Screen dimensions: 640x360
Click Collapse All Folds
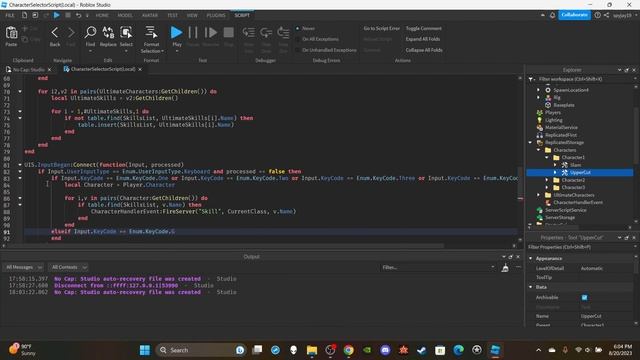coord(424,50)
